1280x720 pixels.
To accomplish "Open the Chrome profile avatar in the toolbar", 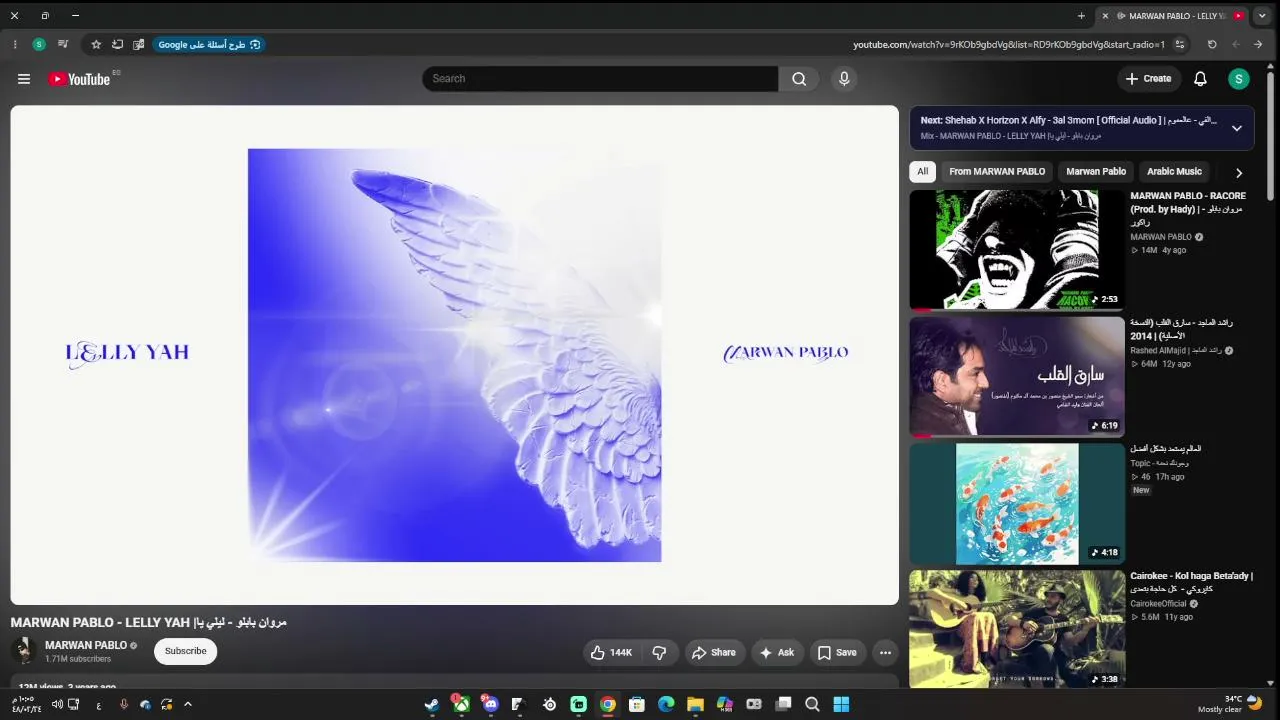I will pyautogui.click(x=39, y=44).
